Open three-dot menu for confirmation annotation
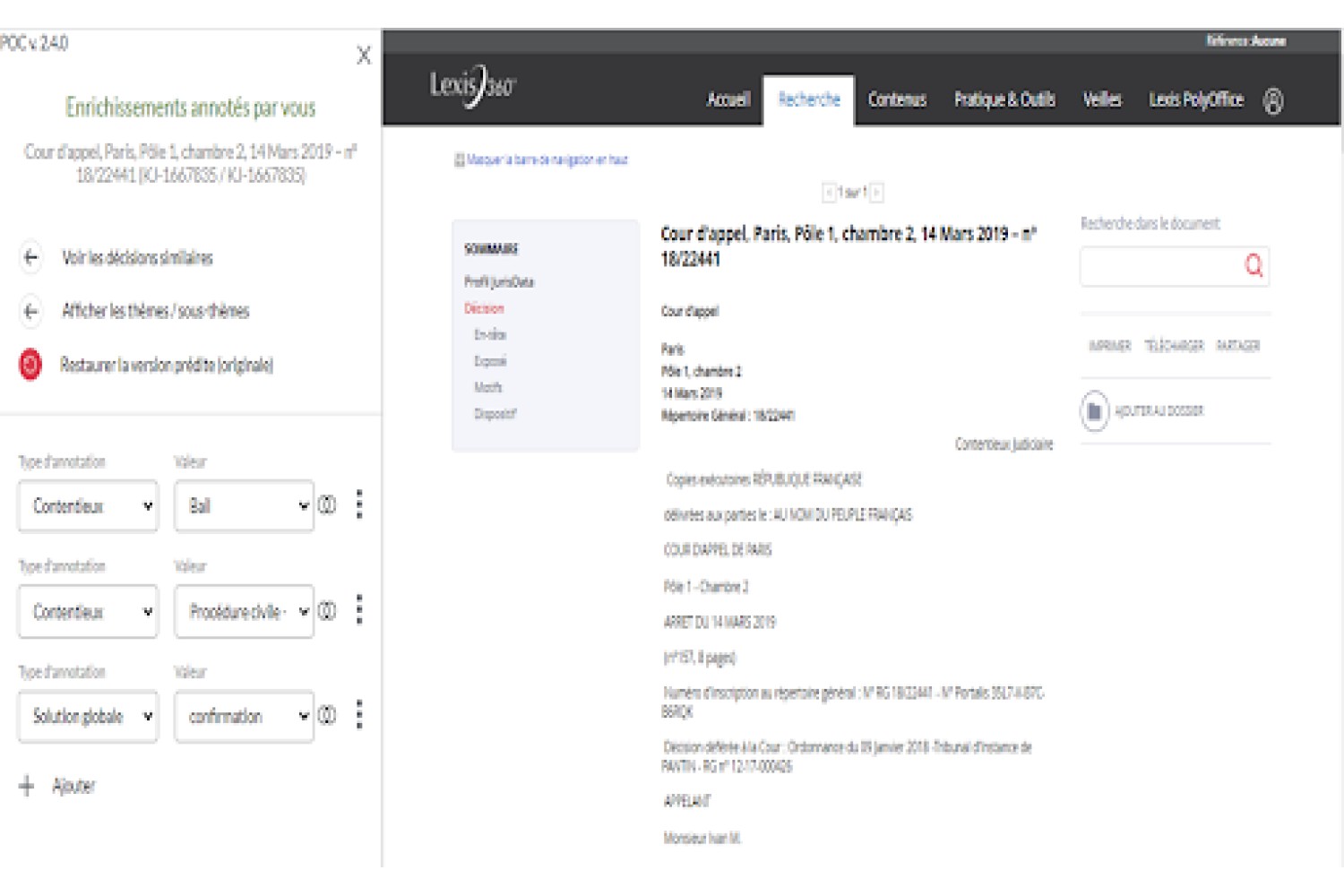This screenshot has width=1344, height=896. point(359,715)
